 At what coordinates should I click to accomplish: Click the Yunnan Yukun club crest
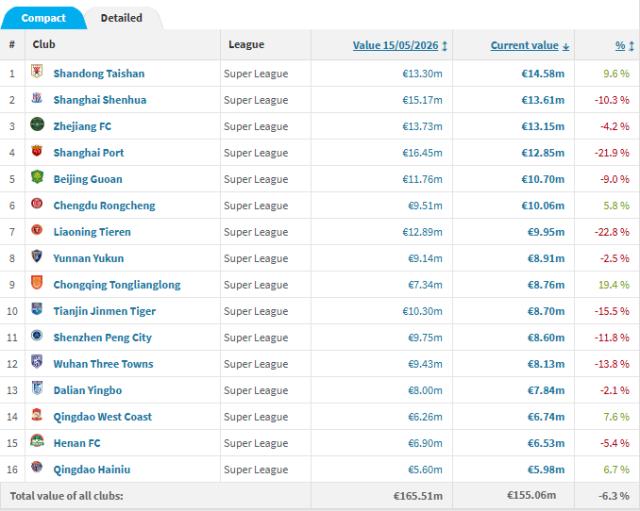pos(37,256)
